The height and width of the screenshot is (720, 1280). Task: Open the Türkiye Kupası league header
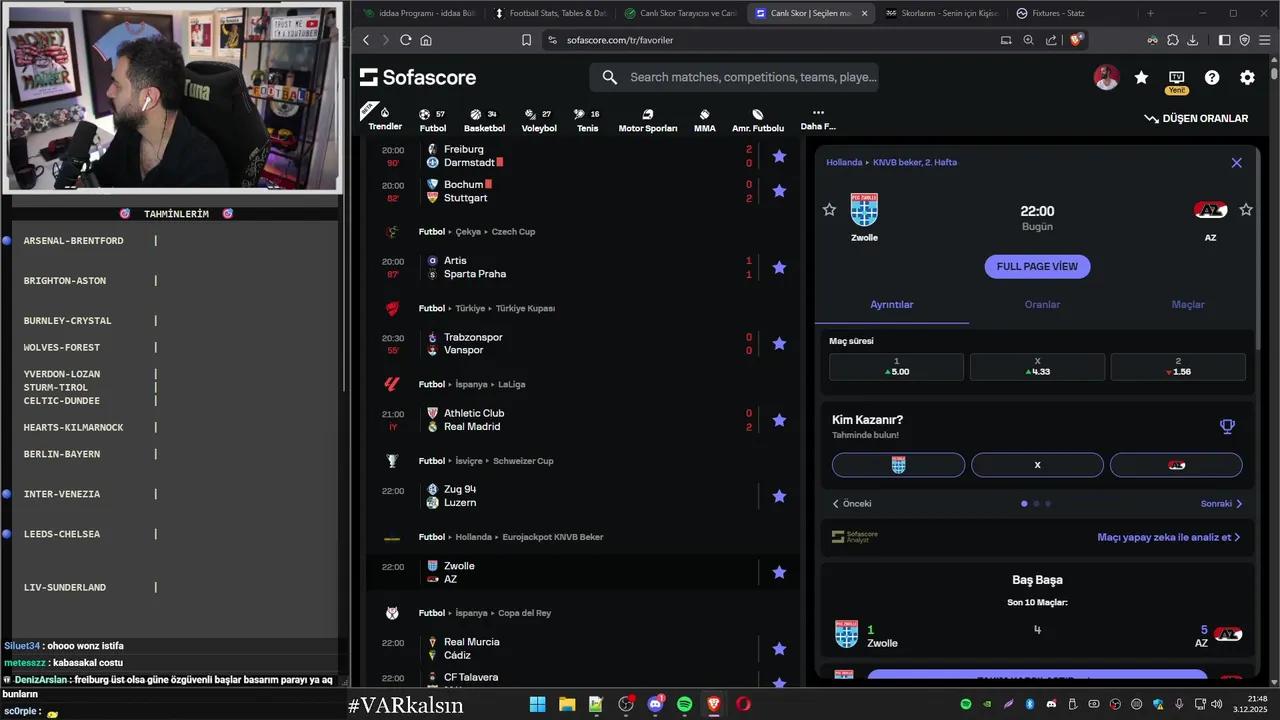(526, 308)
